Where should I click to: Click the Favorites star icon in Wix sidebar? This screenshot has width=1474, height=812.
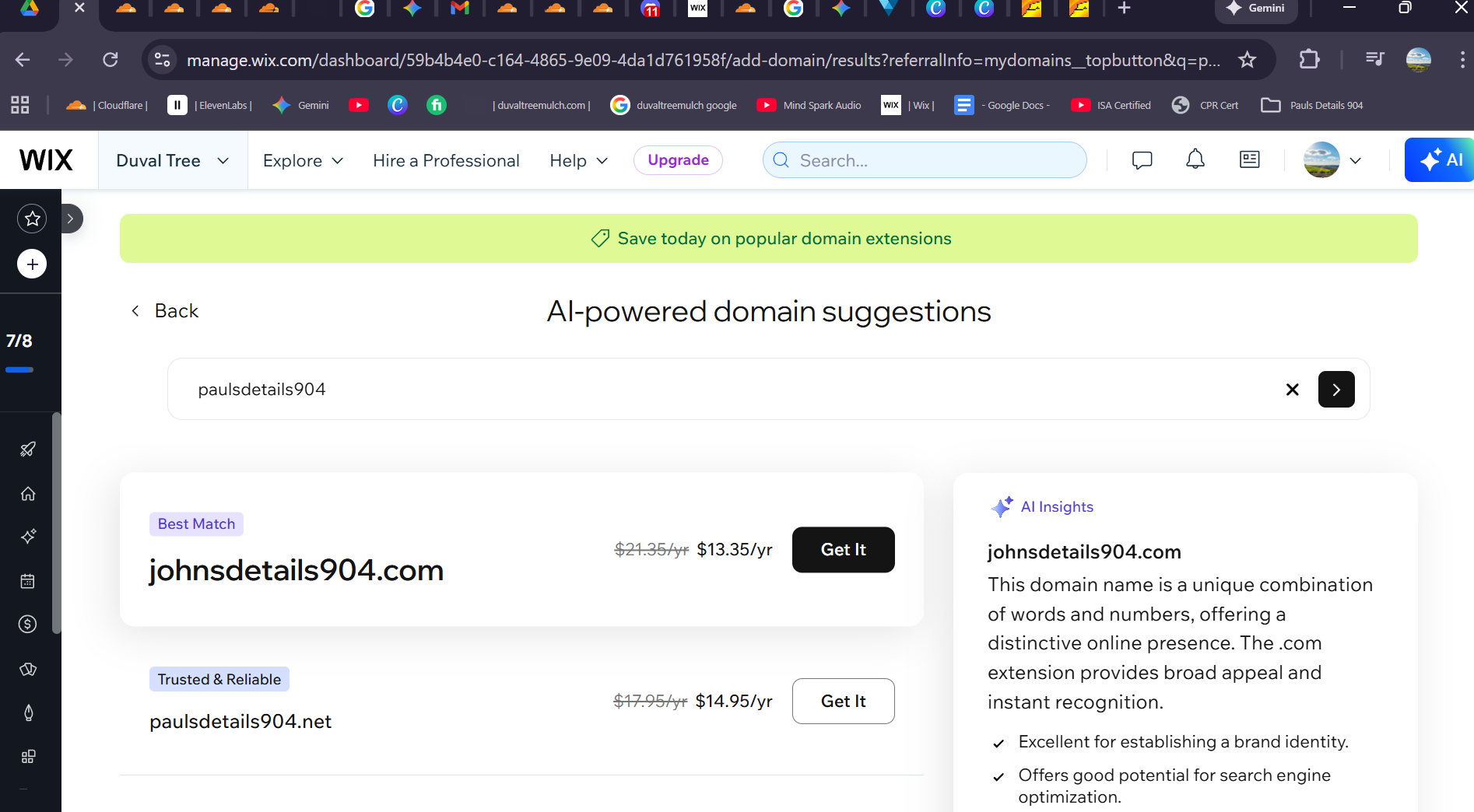(32, 219)
